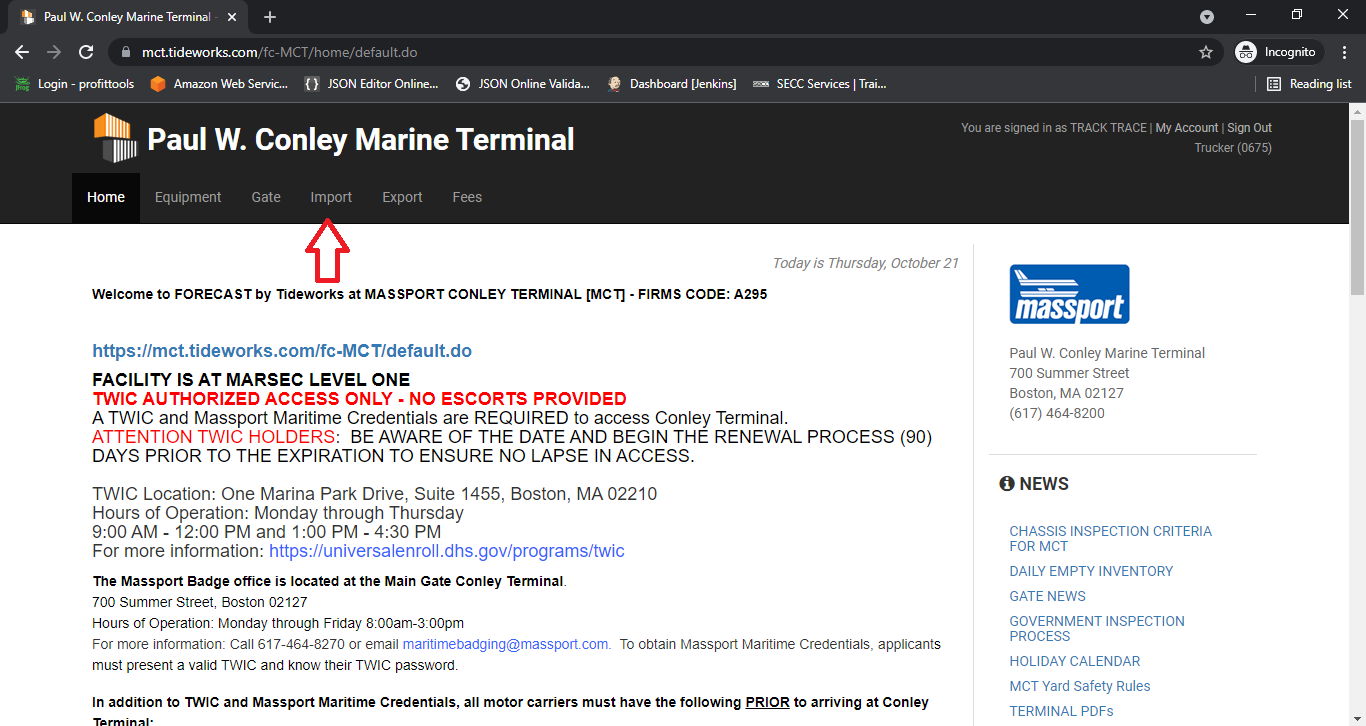
Task: Open mct.tideworks.com default.do link
Action: click(282, 351)
